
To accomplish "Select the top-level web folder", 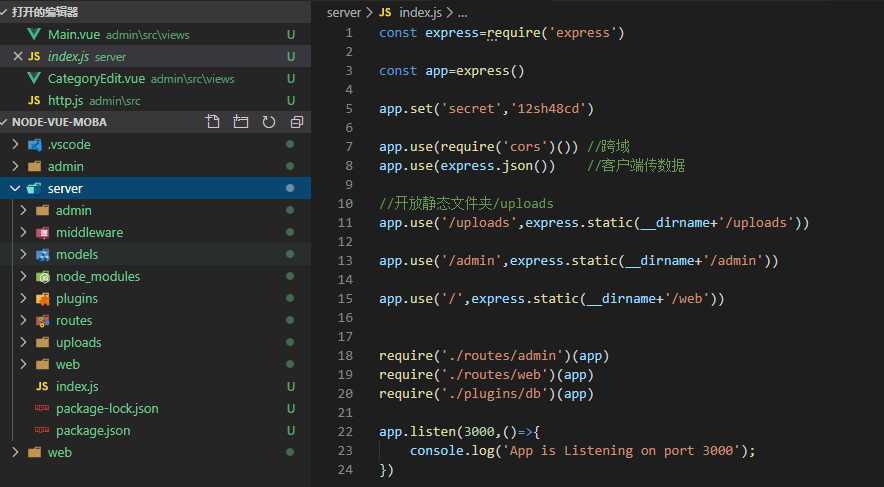I will tap(60, 452).
